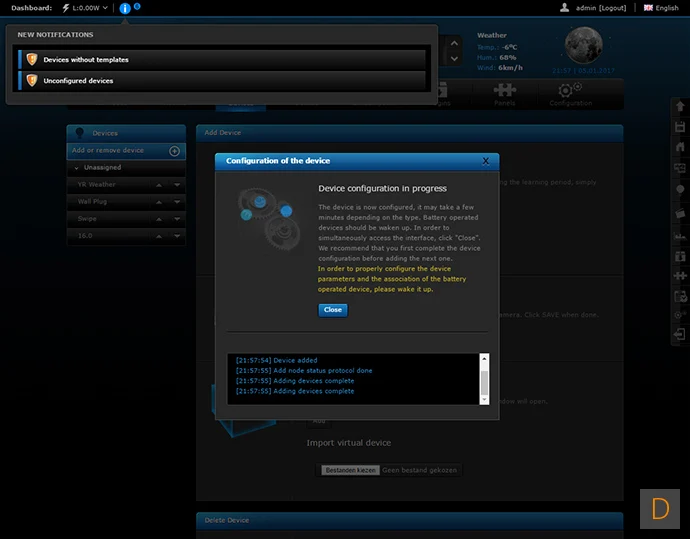Open the puzzle panels icon in right sidebar
This screenshot has width=690, height=539.
(x=680, y=276)
